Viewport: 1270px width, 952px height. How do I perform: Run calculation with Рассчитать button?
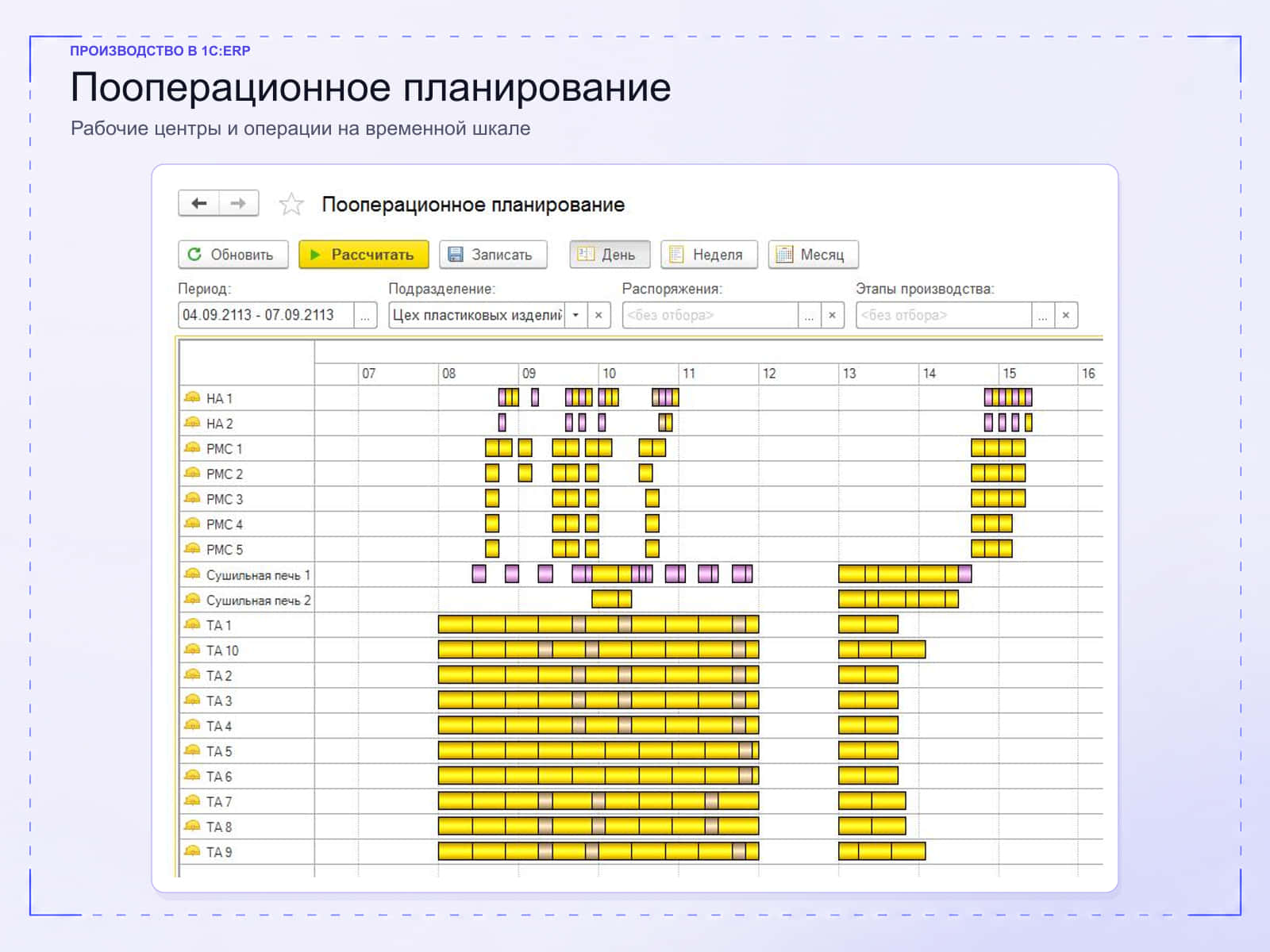coord(364,255)
